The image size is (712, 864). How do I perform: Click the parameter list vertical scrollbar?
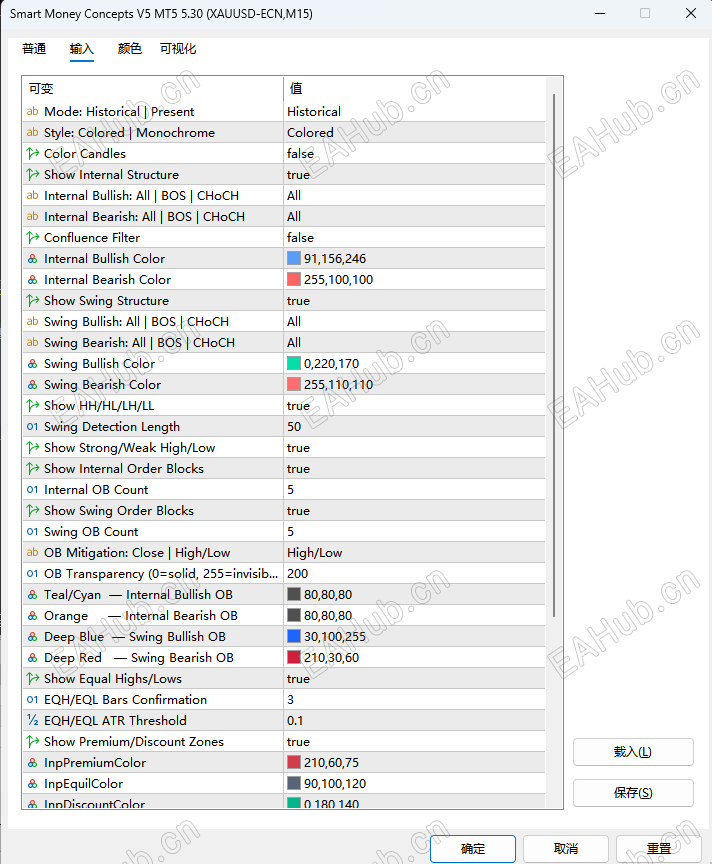tap(554, 355)
